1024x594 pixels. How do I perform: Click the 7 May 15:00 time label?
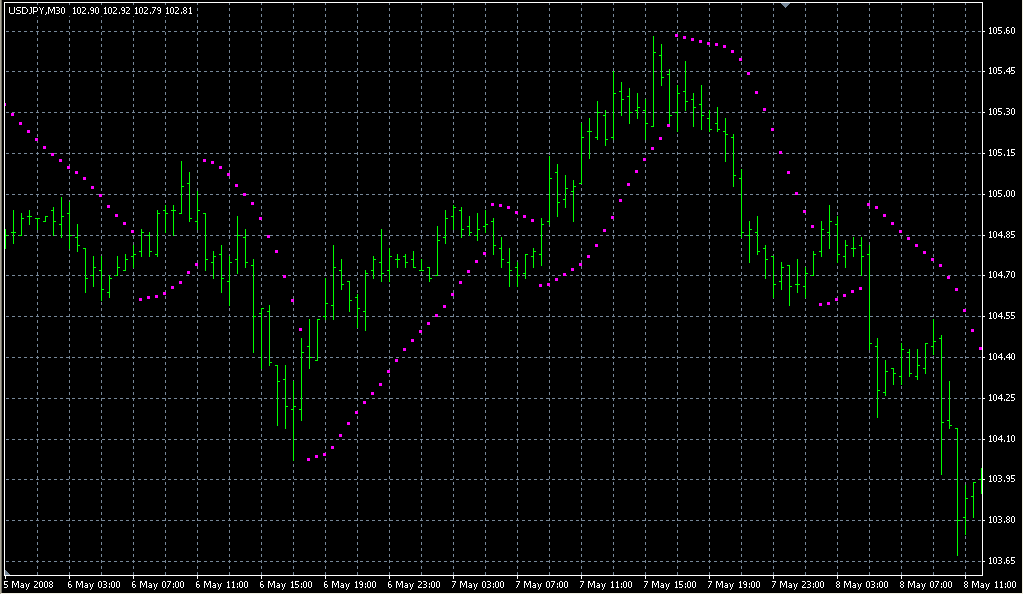[670, 584]
